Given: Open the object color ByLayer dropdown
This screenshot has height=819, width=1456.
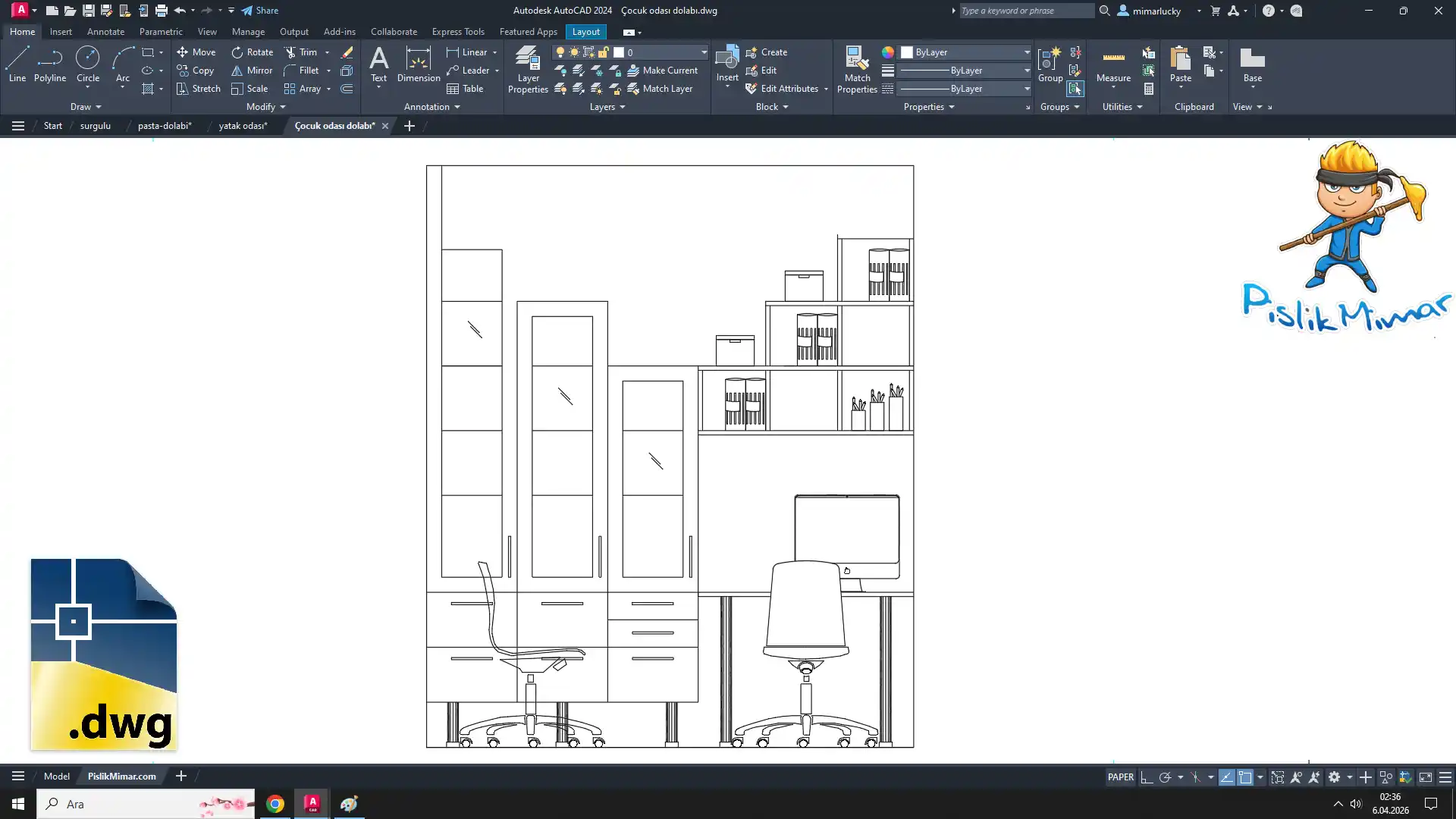Looking at the screenshot, I should coord(1027,52).
